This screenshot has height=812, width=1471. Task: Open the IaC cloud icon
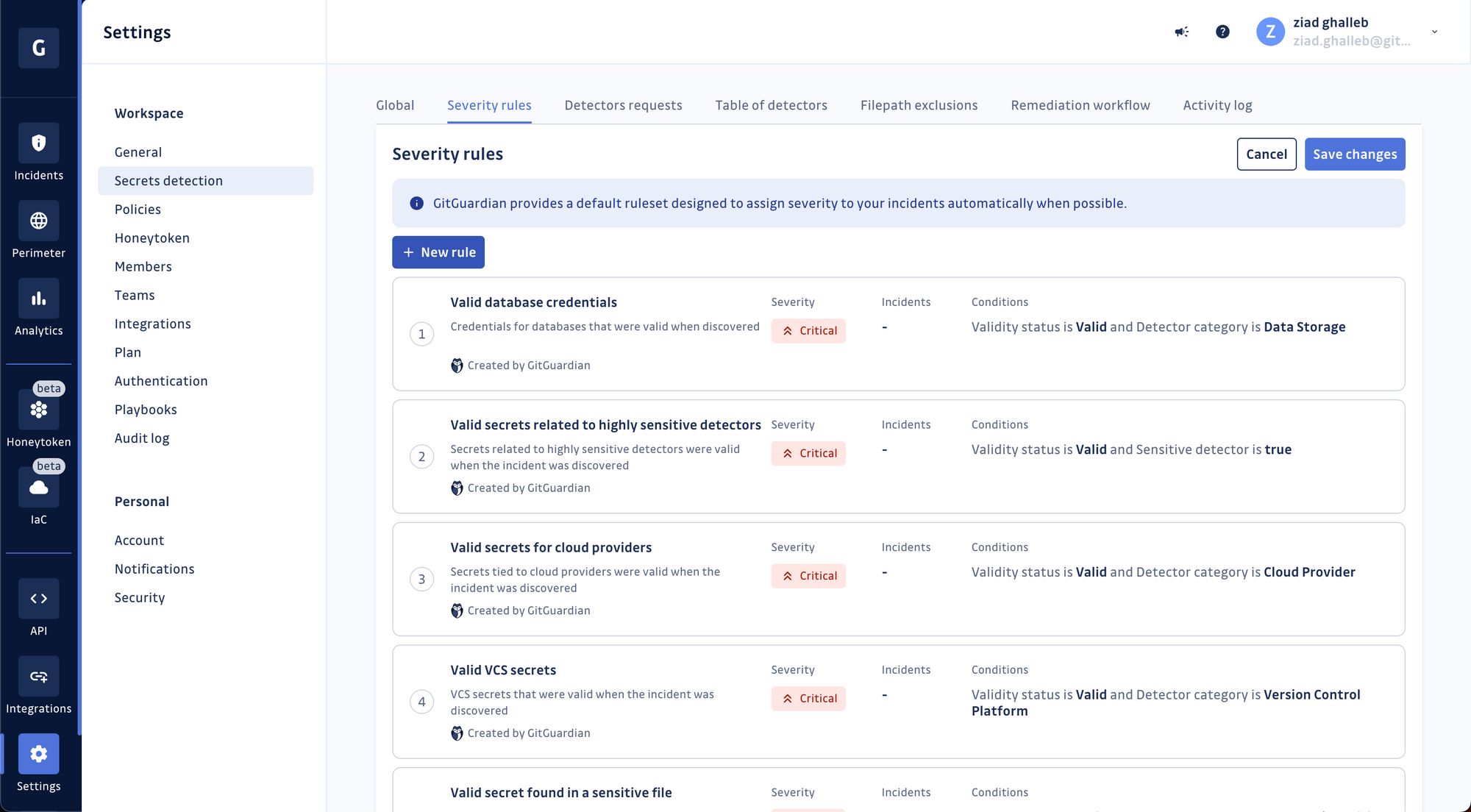(38, 488)
